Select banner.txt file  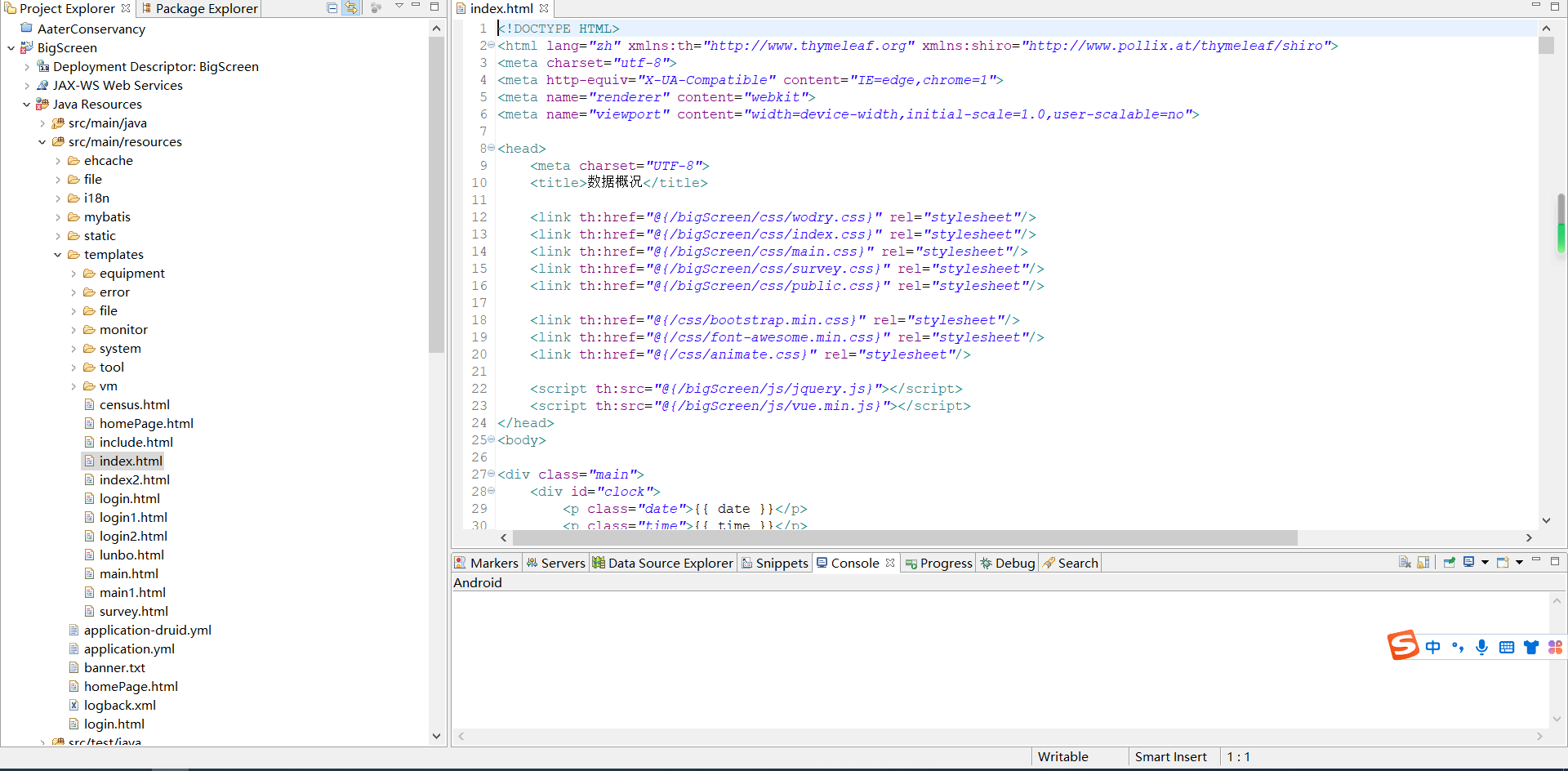pyautogui.click(x=114, y=668)
